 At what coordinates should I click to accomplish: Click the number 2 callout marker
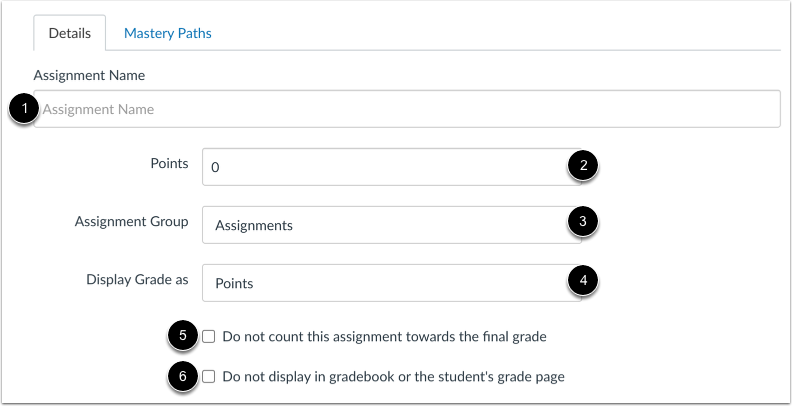[583, 167]
